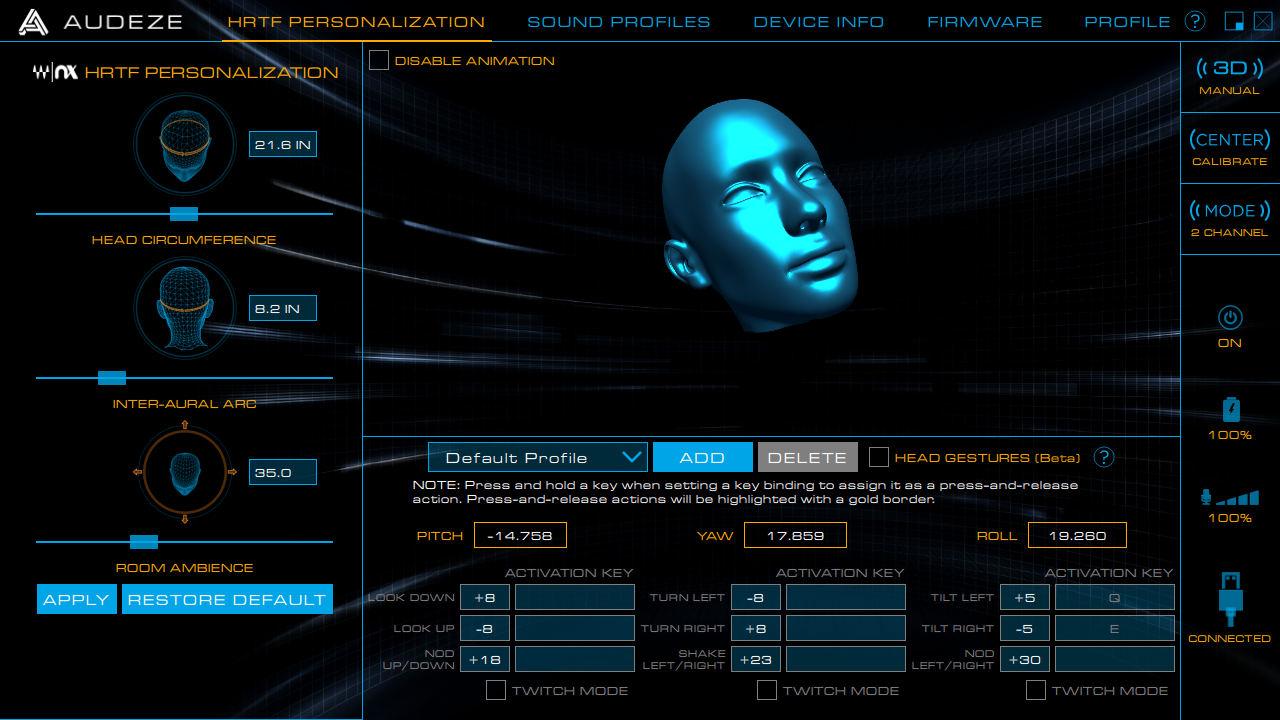The width and height of the screenshot is (1280, 720).
Task: Click Turn Left threshold -8 field
Action: click(756, 597)
